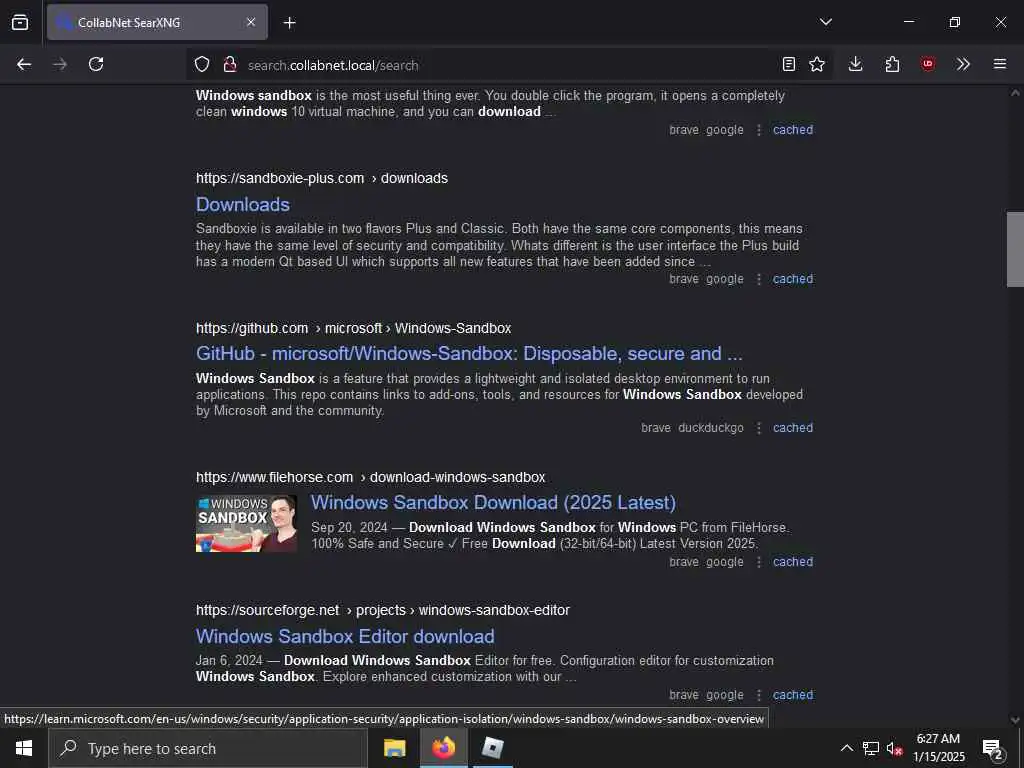Click the insecure connection padlock icon

pyautogui.click(x=230, y=65)
